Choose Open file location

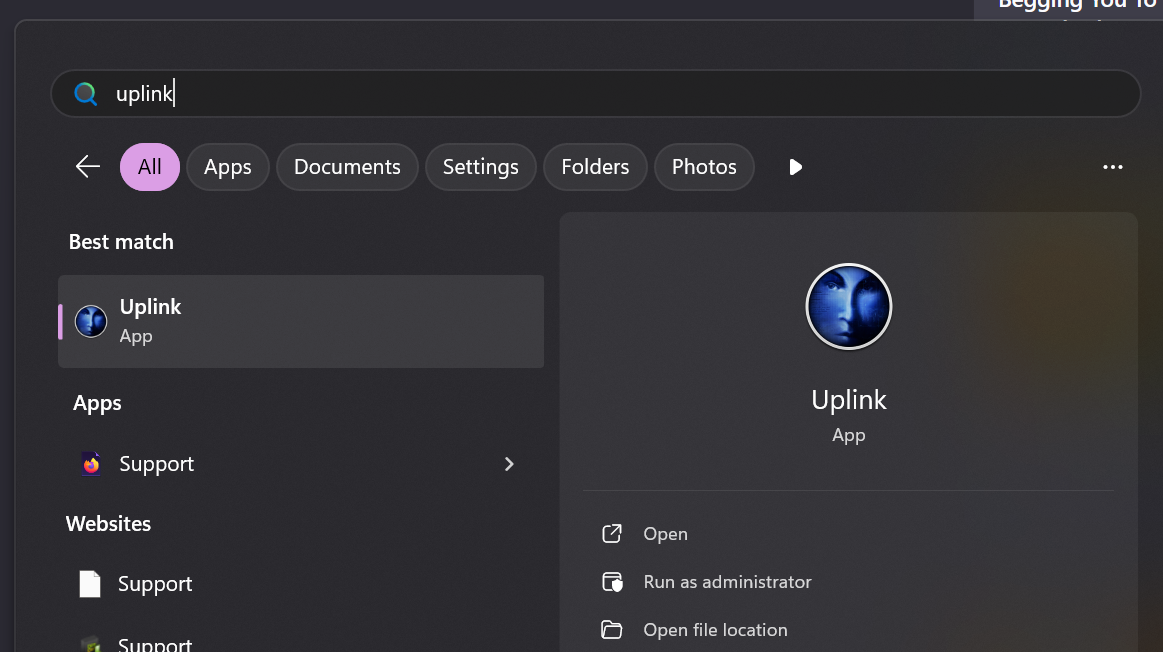coord(715,630)
